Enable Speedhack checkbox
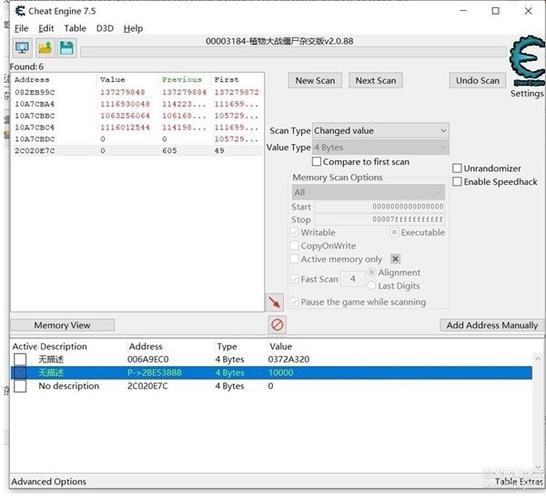 tap(457, 181)
